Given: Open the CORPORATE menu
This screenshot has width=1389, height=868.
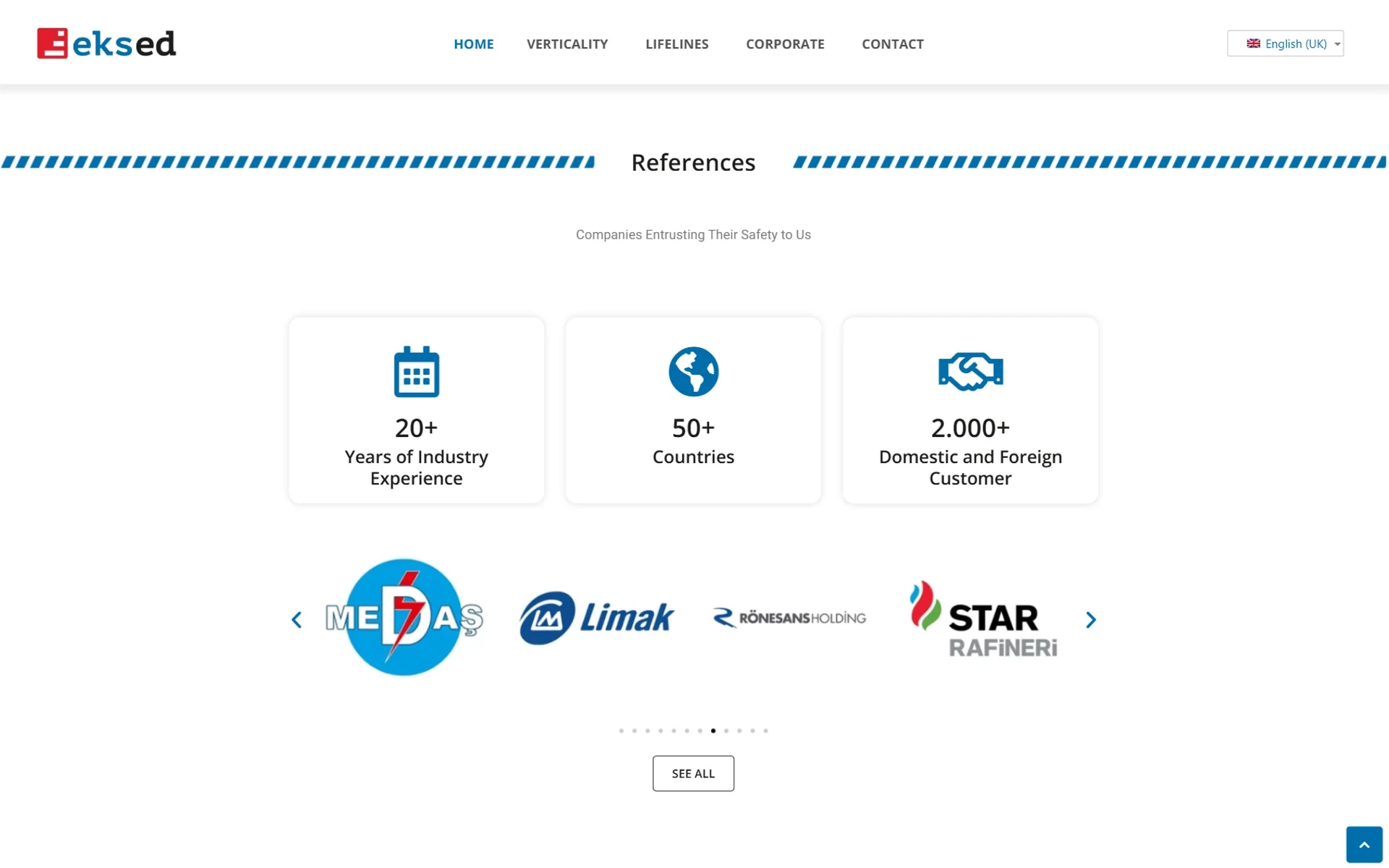Looking at the screenshot, I should click(785, 44).
